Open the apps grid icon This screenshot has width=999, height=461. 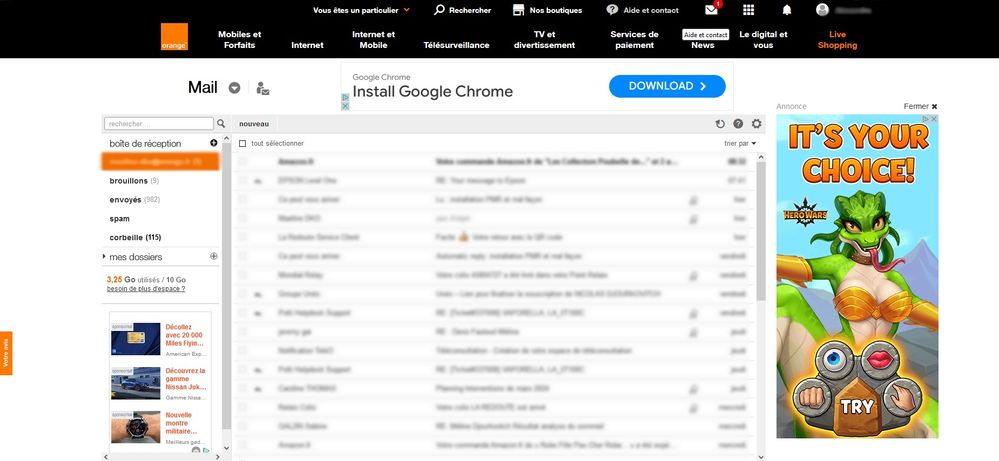click(x=748, y=10)
